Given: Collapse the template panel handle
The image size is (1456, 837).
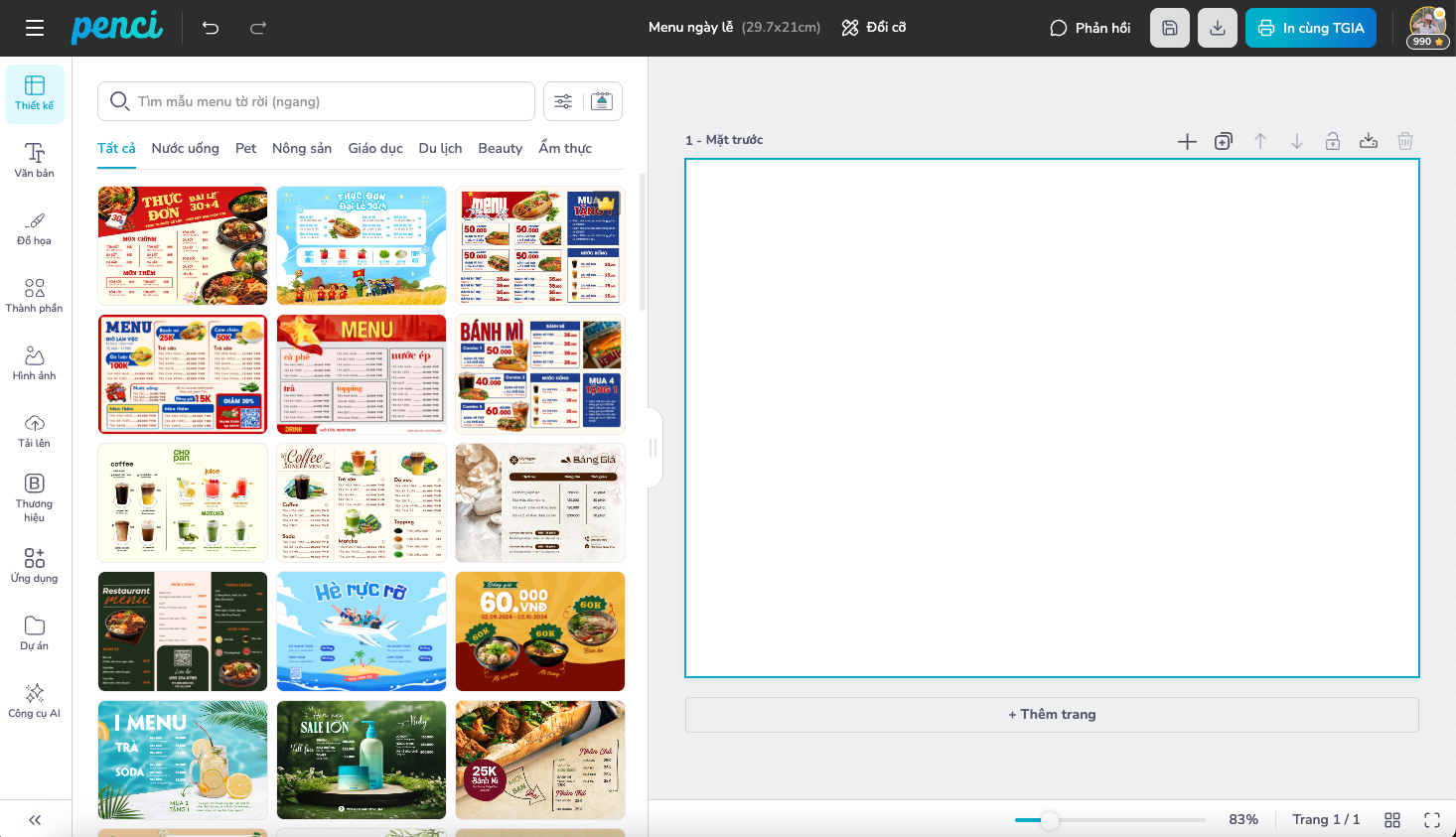Looking at the screenshot, I should pyautogui.click(x=653, y=448).
